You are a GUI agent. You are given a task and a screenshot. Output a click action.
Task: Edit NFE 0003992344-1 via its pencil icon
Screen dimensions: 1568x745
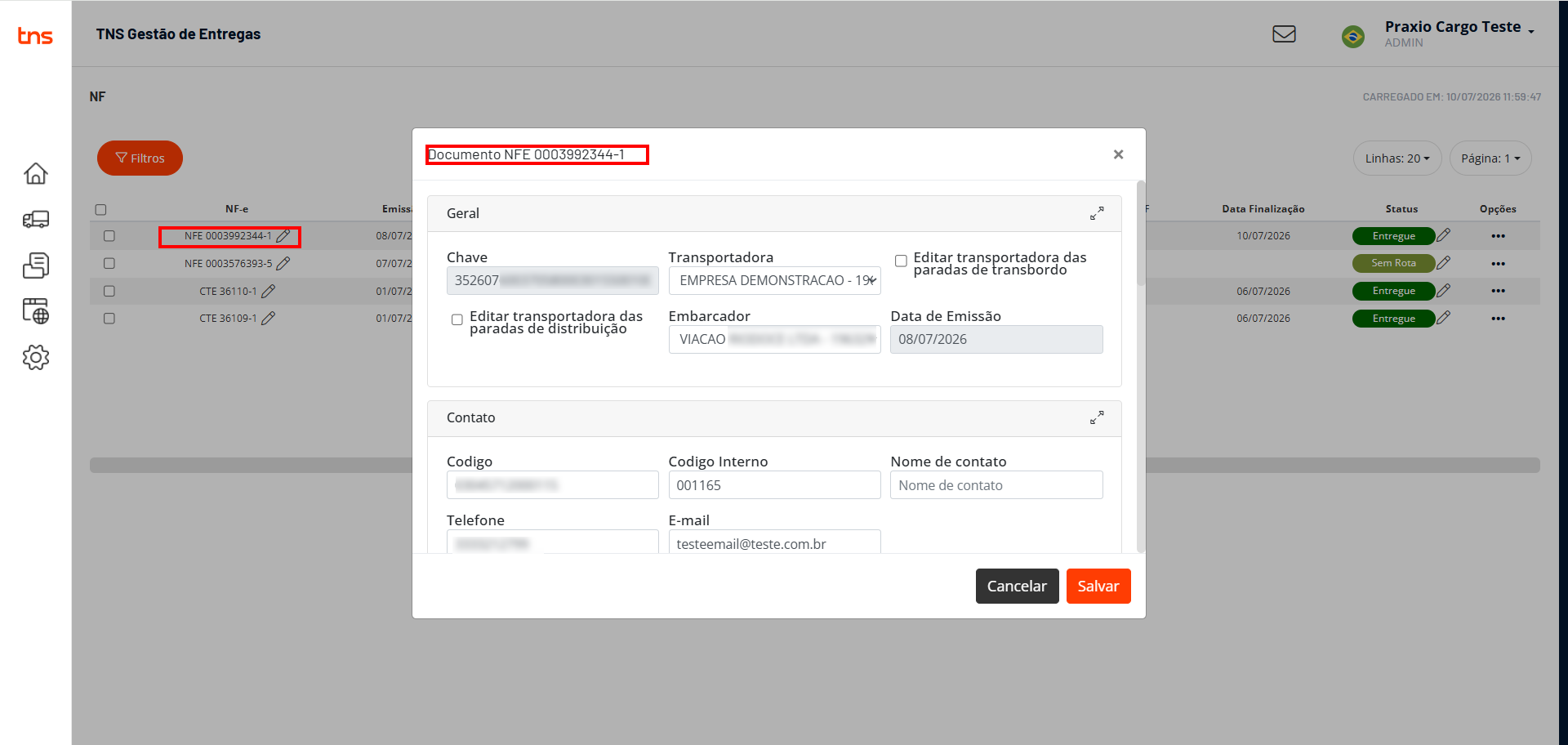pyautogui.click(x=283, y=236)
